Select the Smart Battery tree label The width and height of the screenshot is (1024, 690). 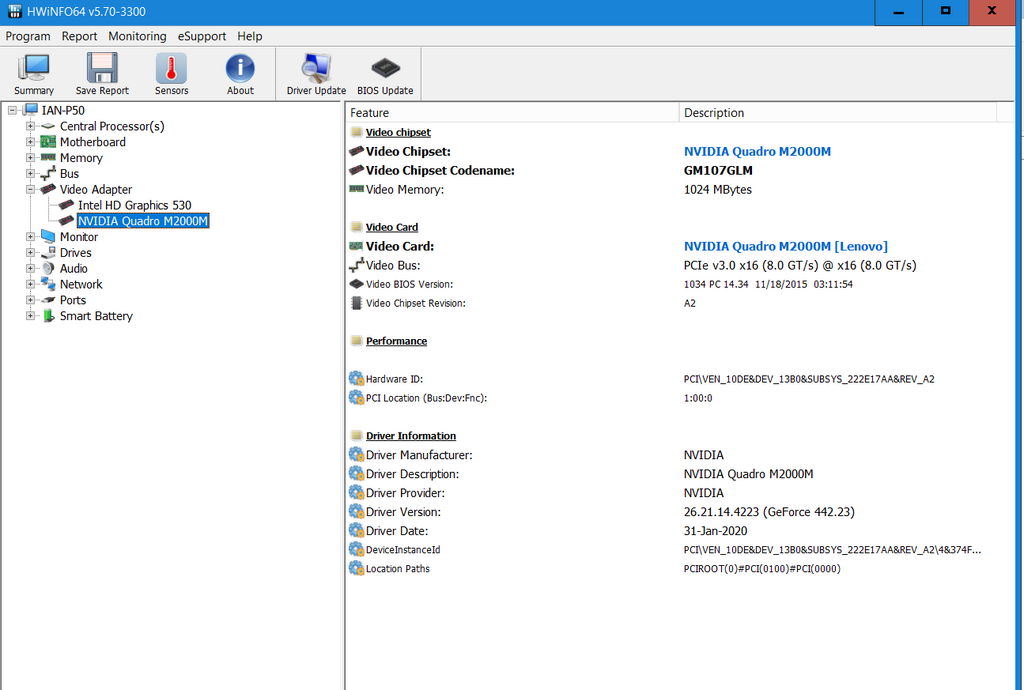(96, 316)
